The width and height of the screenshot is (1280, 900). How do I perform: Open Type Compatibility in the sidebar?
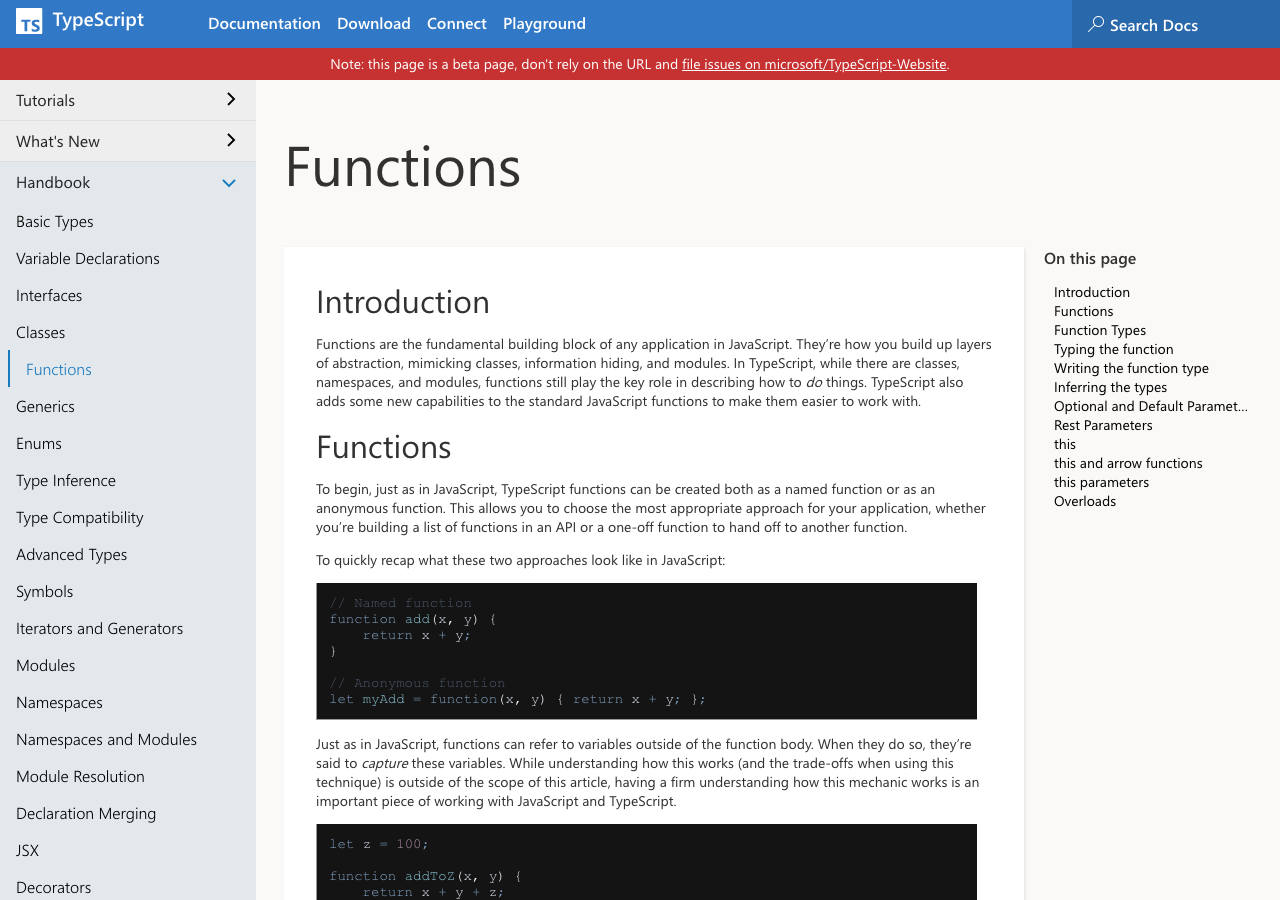(x=80, y=517)
